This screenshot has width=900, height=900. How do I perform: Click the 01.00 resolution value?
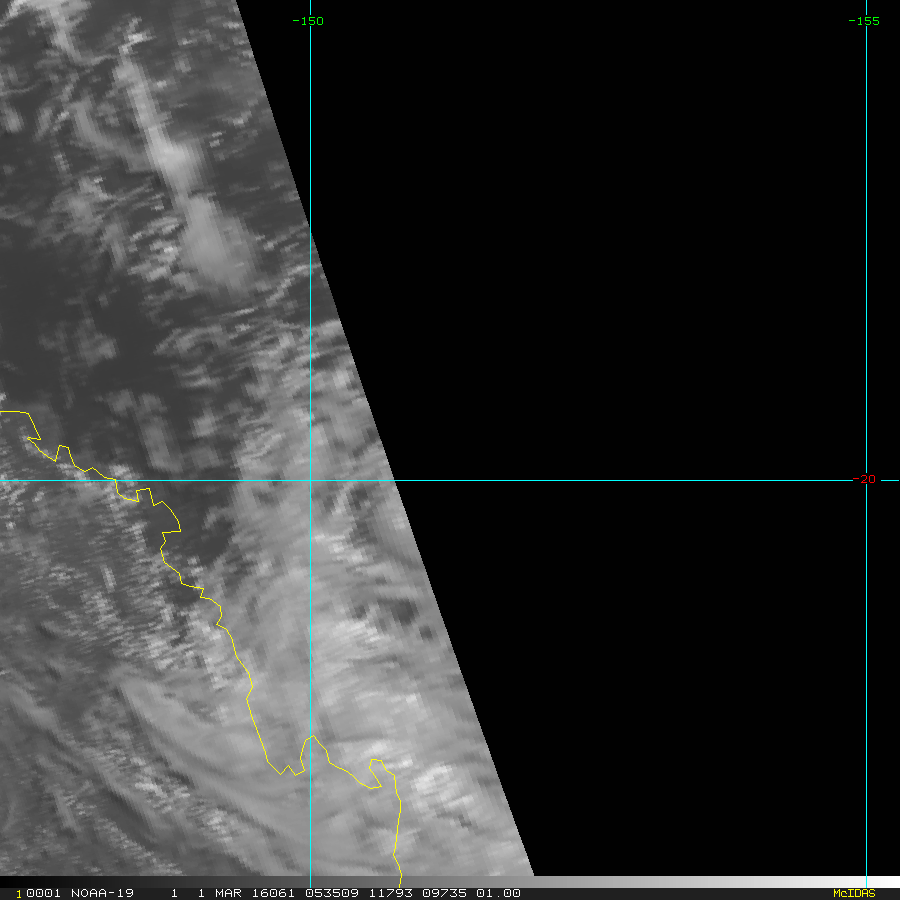coord(498,893)
